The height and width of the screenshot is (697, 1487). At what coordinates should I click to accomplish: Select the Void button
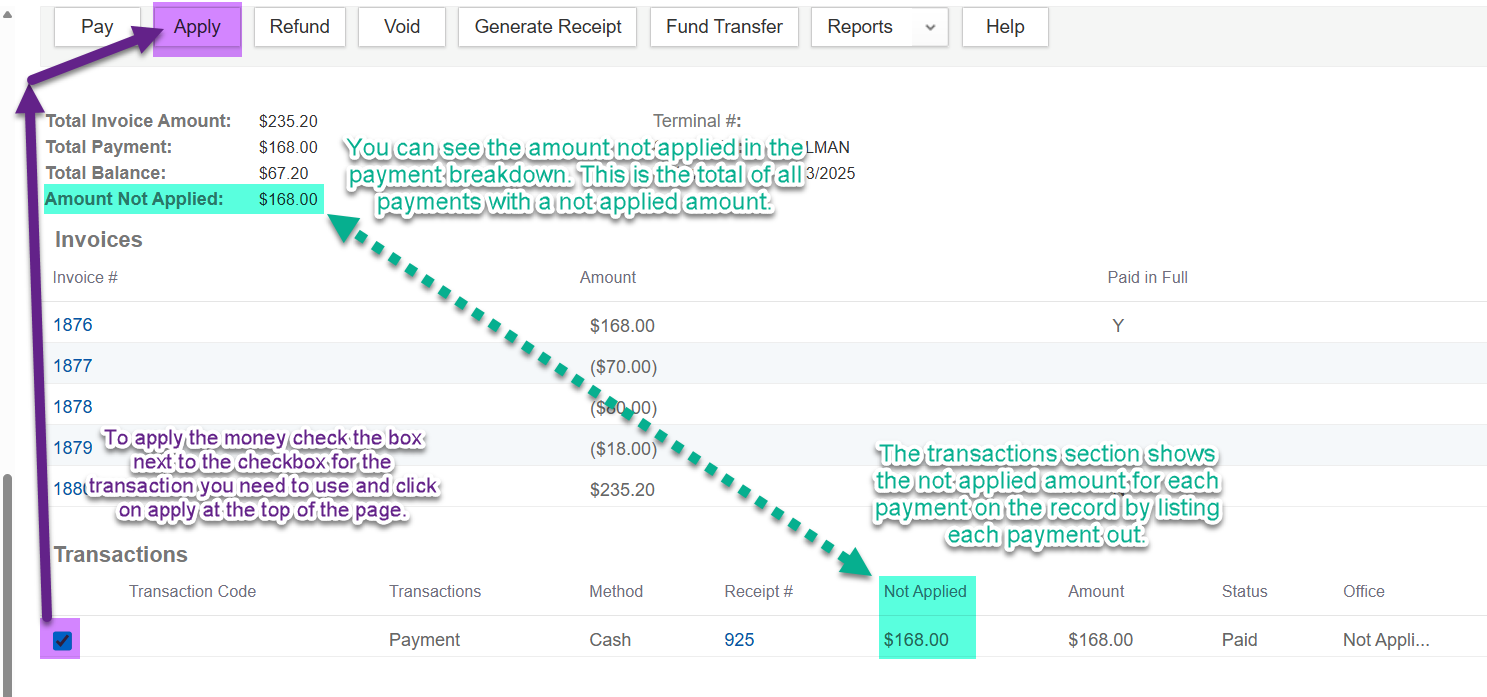point(402,28)
